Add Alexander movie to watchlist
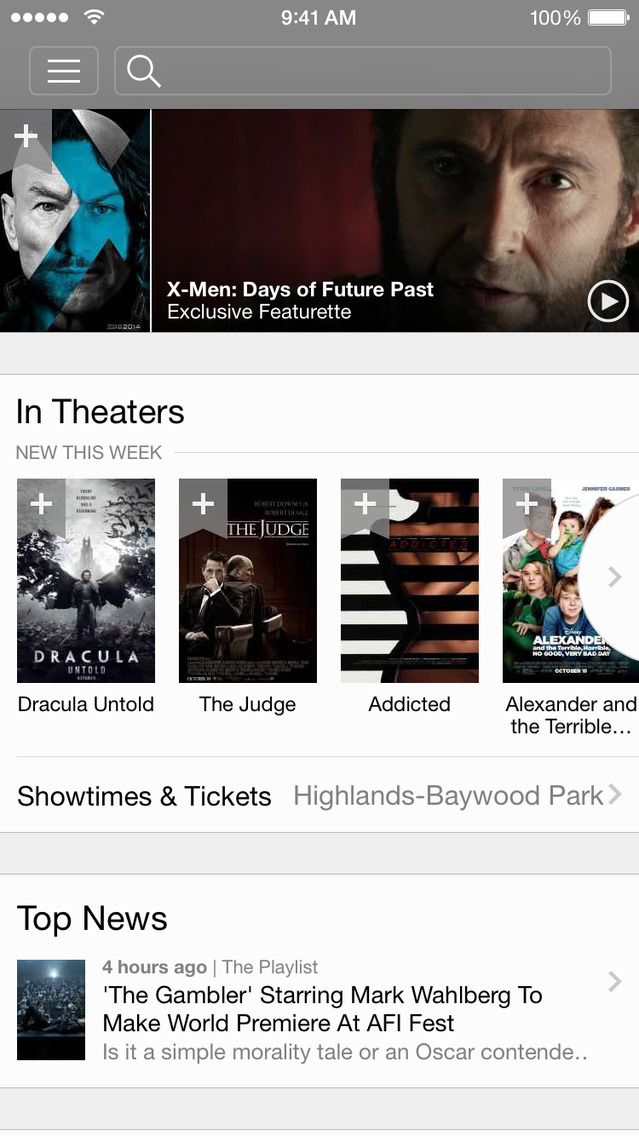The width and height of the screenshot is (639, 1136). (x=527, y=504)
